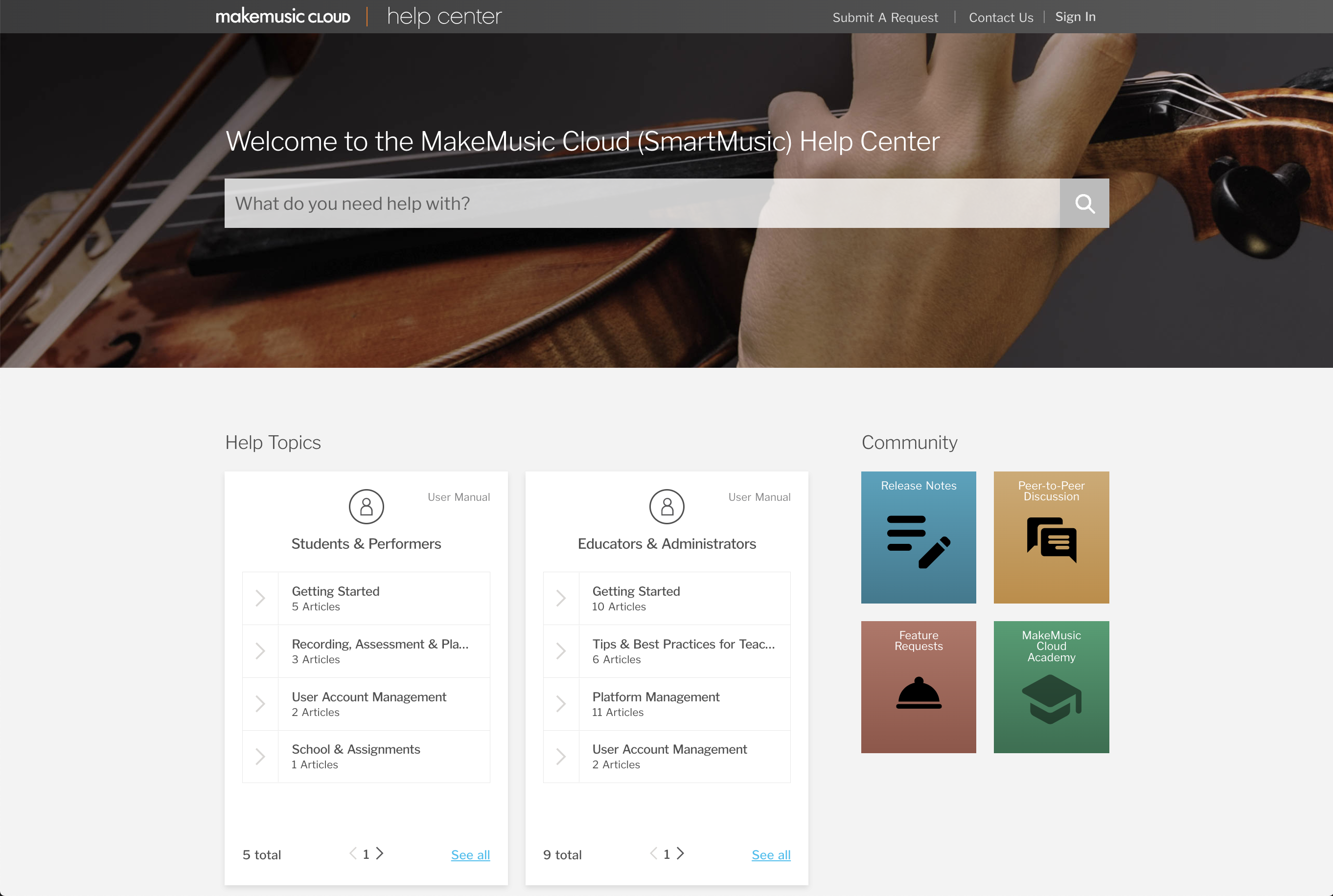
Task: Click the Students & Performers user icon
Action: coord(365,506)
